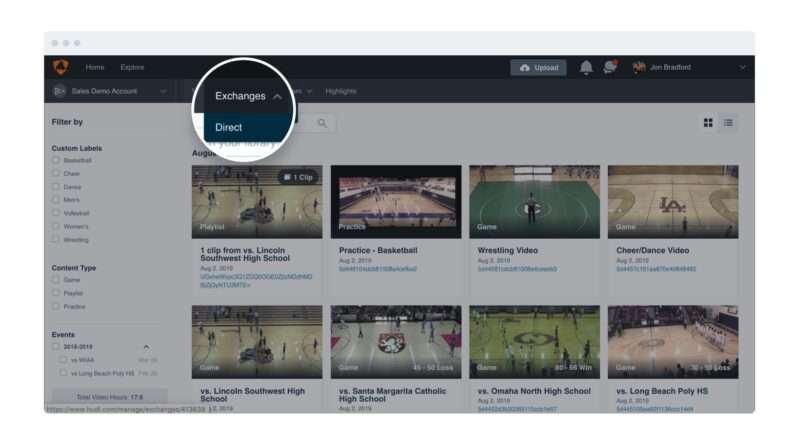Open the Highlights link
This screenshot has height=445, width=800.
[340, 91]
